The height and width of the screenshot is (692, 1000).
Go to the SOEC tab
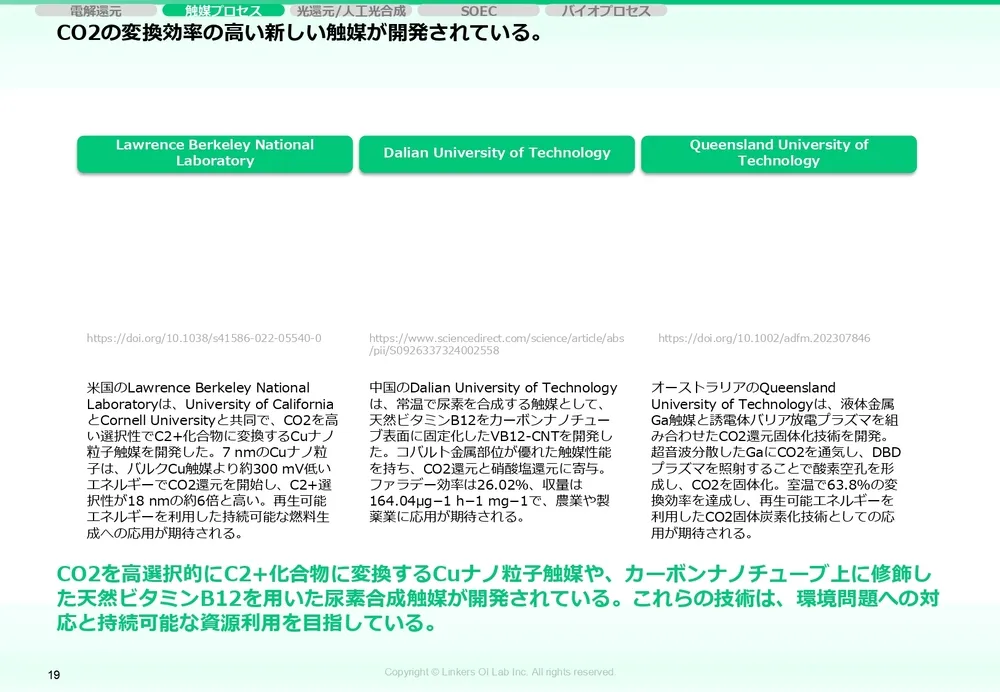[x=478, y=11]
